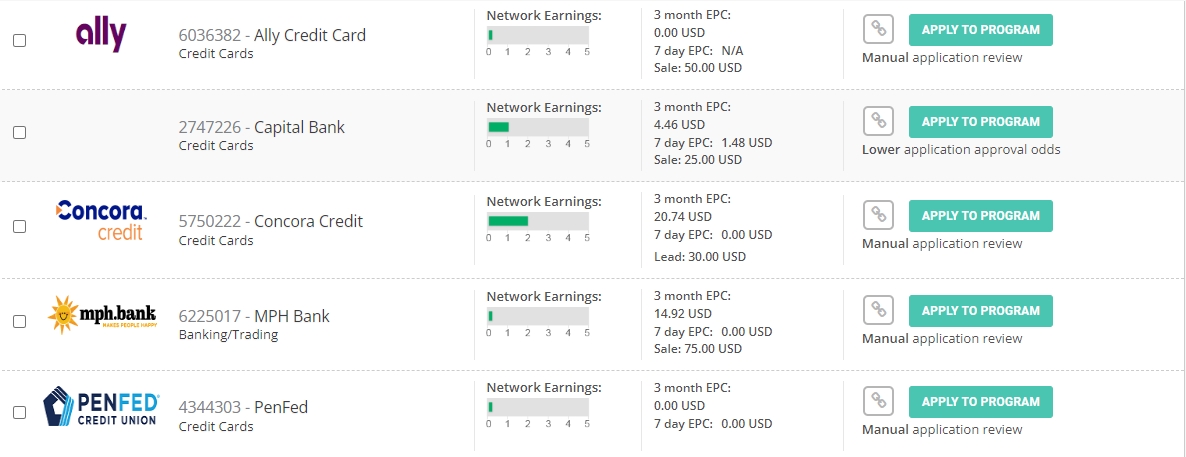
Task: Click the link icon for PenFed
Action: 878,401
